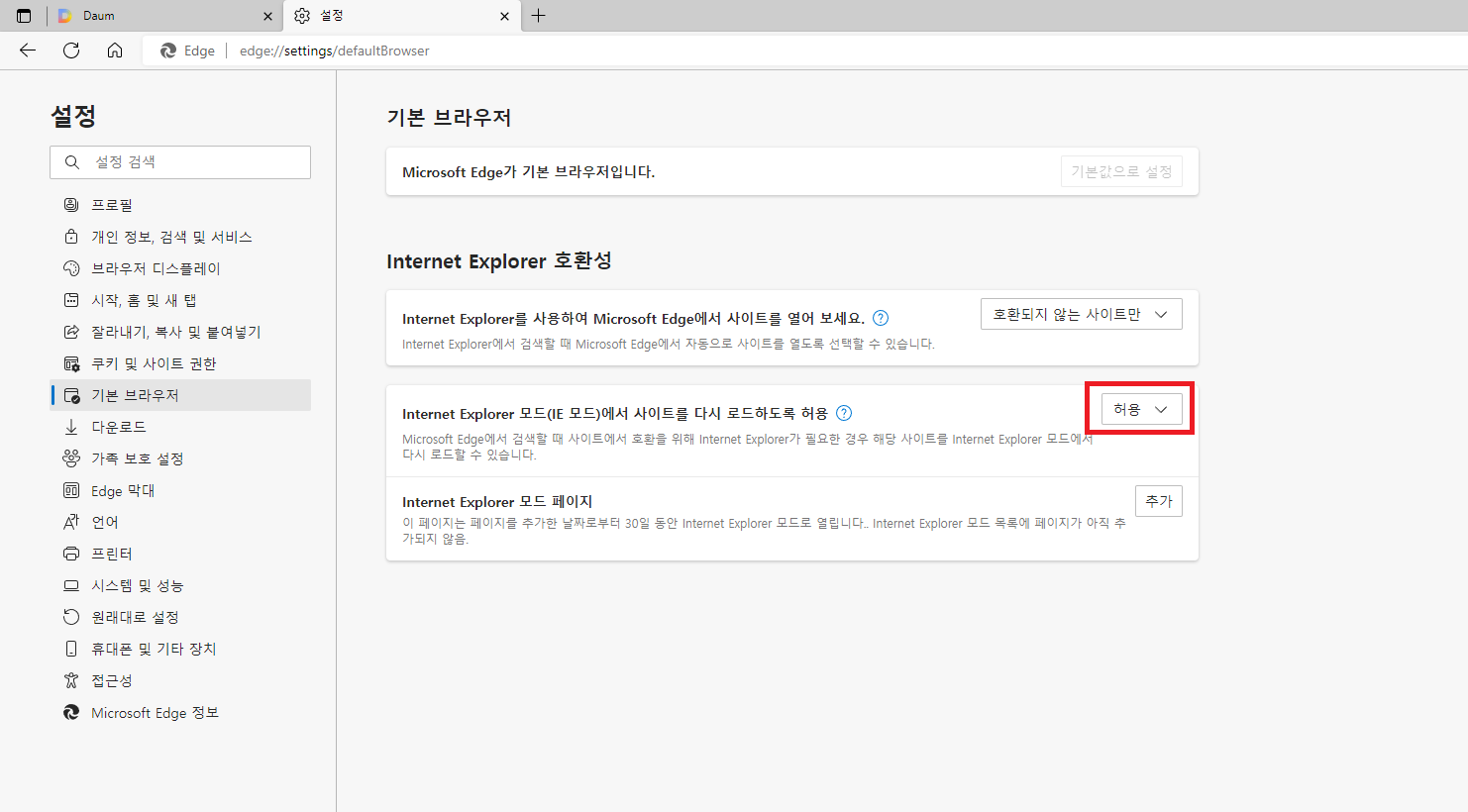
Task: Click the 시작, 홈 및 새 탭 icon
Action: [x=71, y=300]
